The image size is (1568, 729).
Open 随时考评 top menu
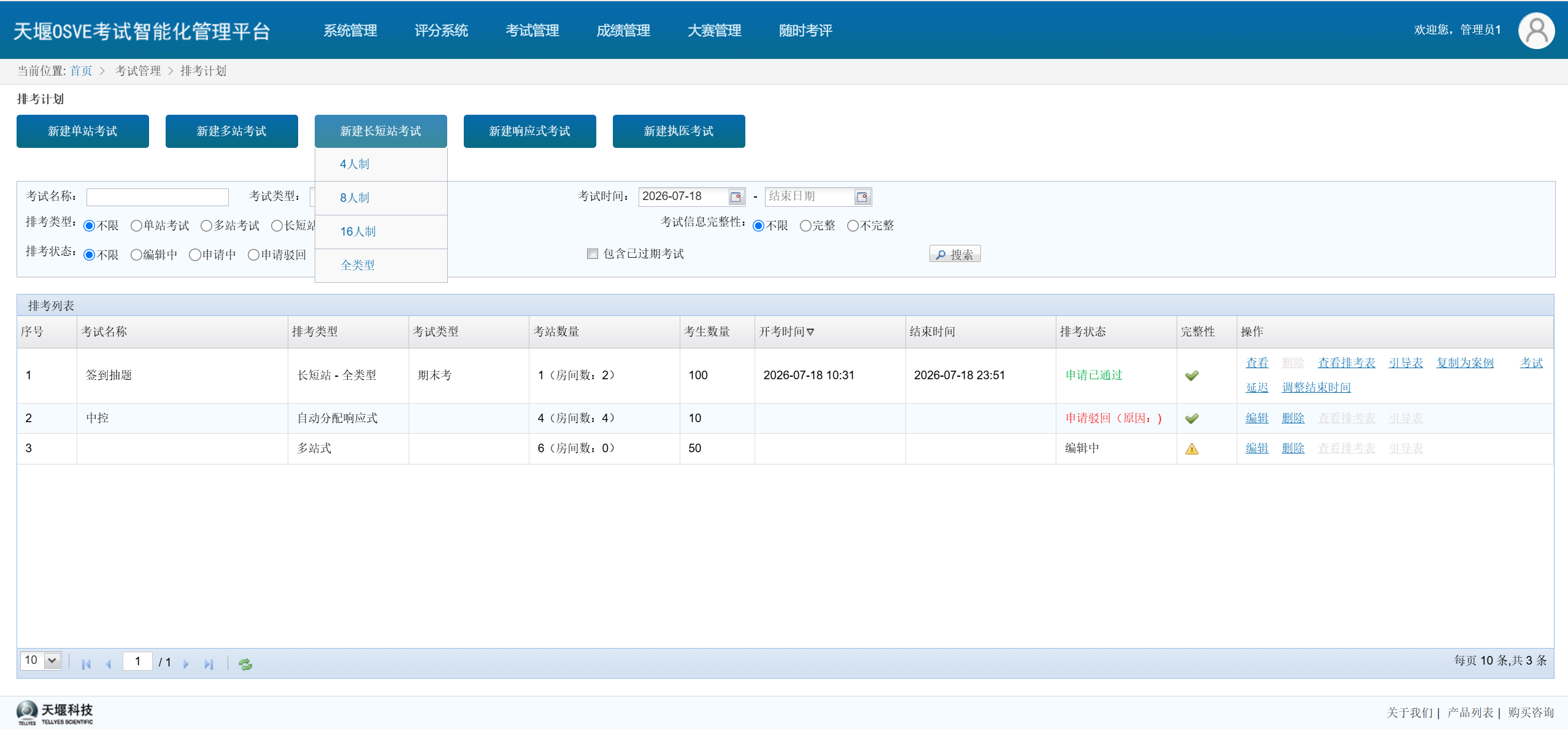(x=805, y=31)
